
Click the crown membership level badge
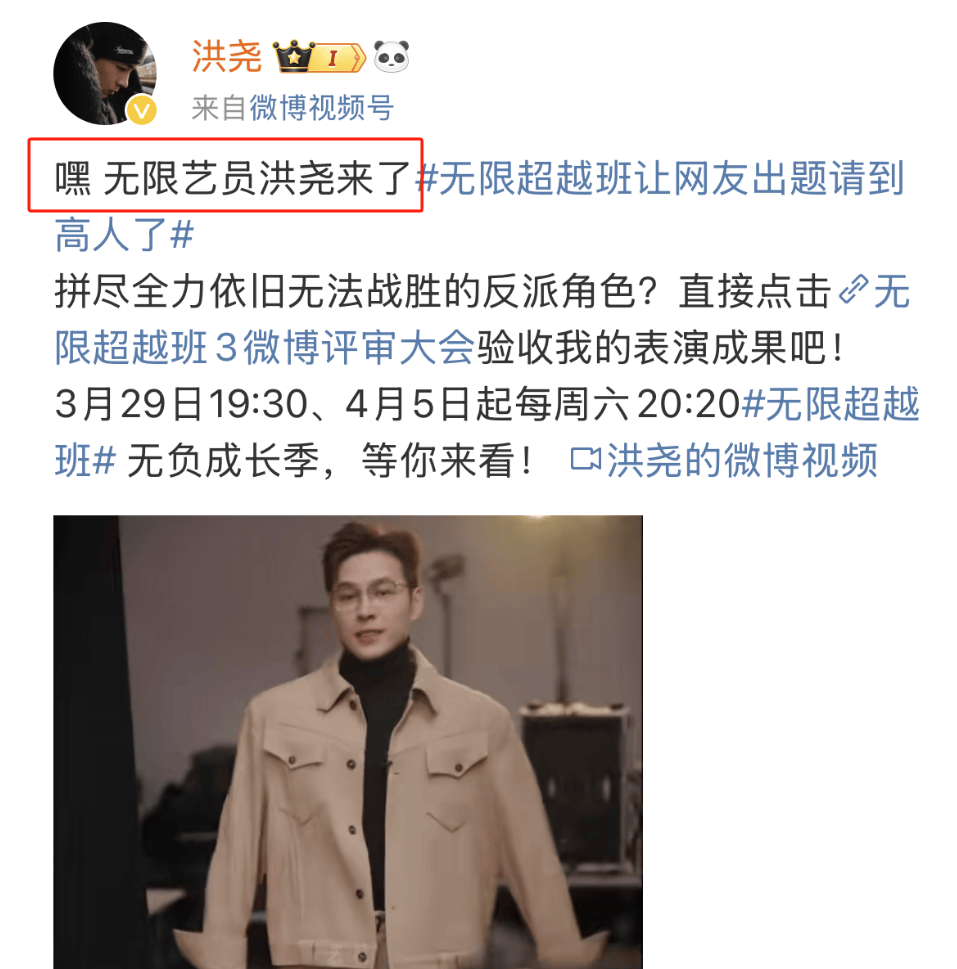[x=292, y=57]
